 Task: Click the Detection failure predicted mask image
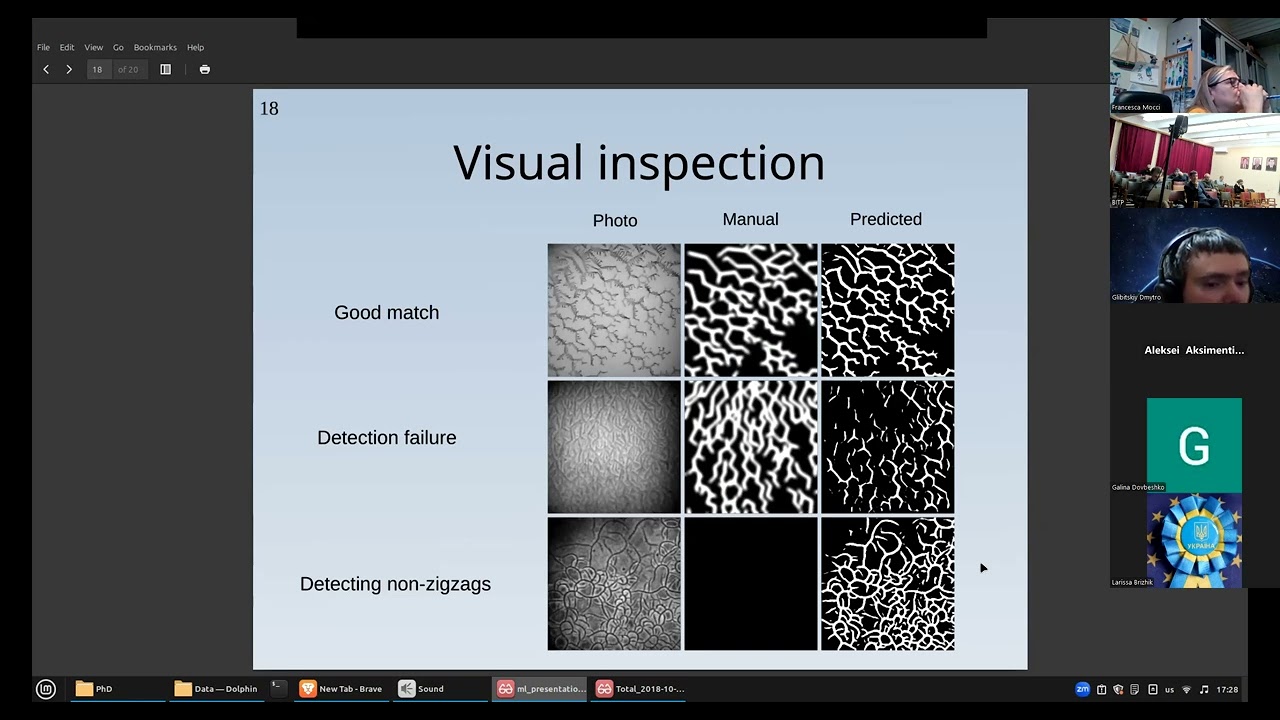[888, 447]
